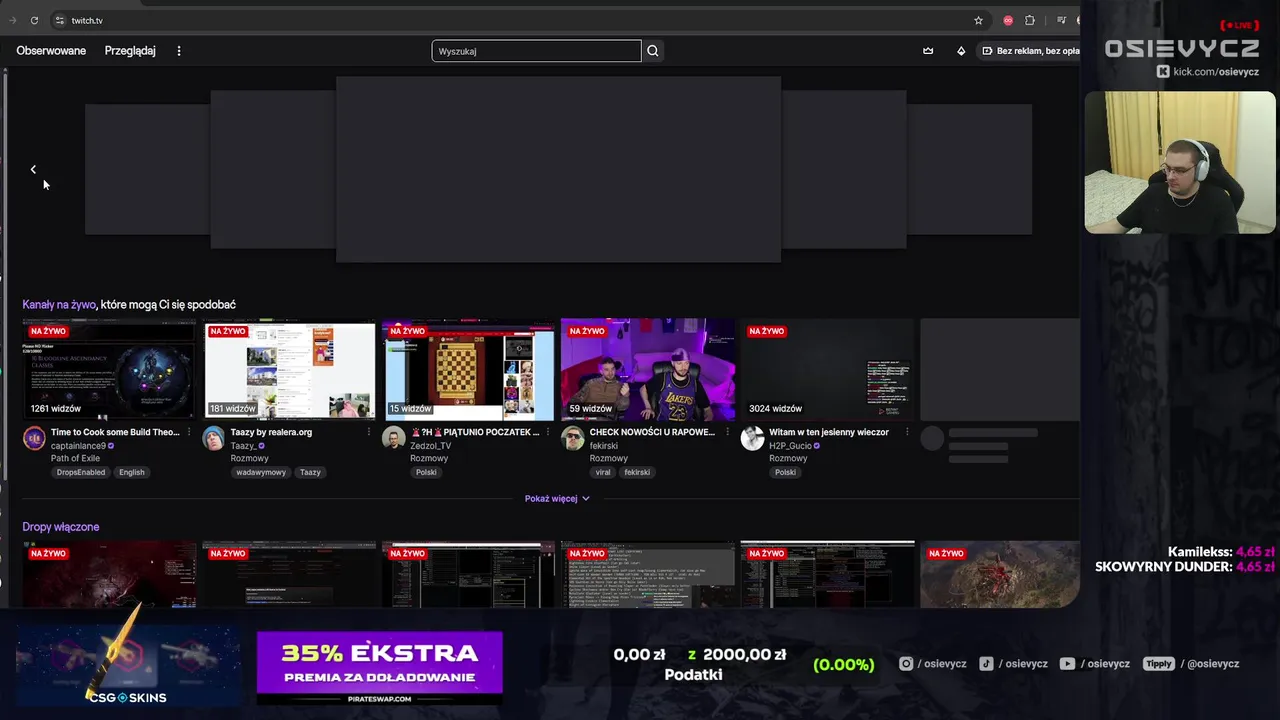This screenshot has width=1280, height=720.
Task: Open options menu for H2P_Gucio stream card
Action: click(907, 432)
